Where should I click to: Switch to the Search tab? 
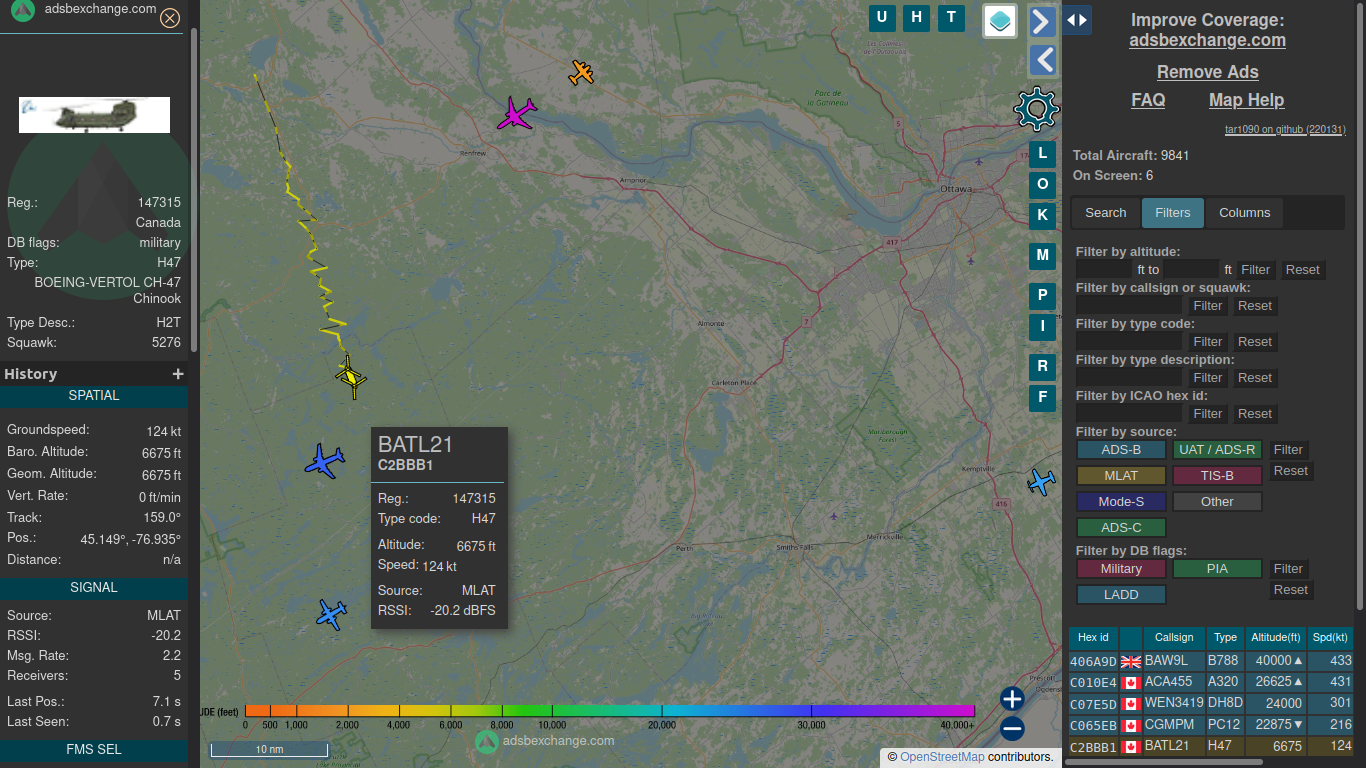1106,213
